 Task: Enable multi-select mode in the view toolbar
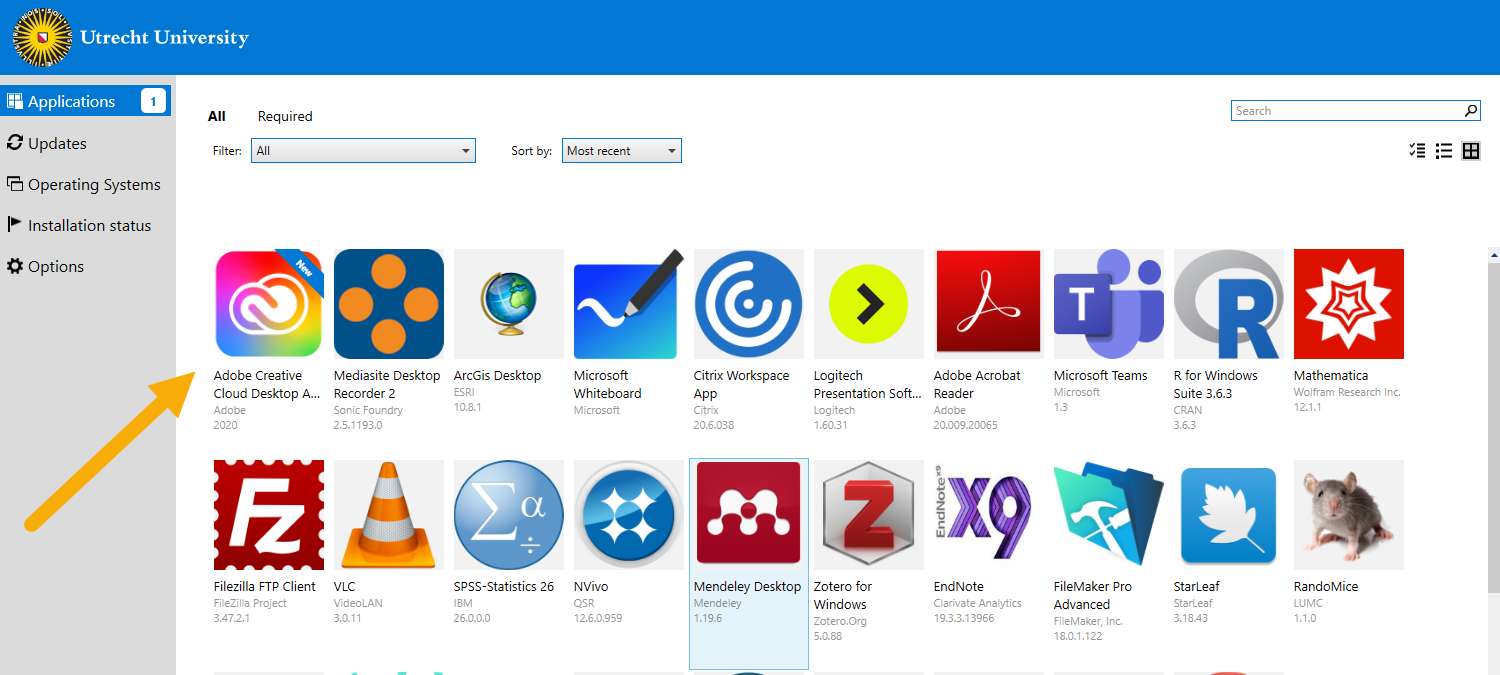1417,150
